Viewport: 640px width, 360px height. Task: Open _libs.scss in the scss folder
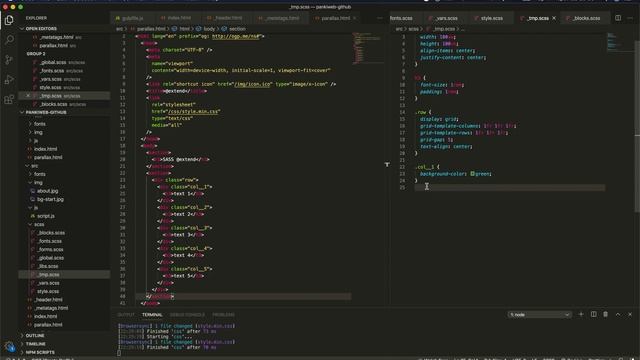[48, 266]
